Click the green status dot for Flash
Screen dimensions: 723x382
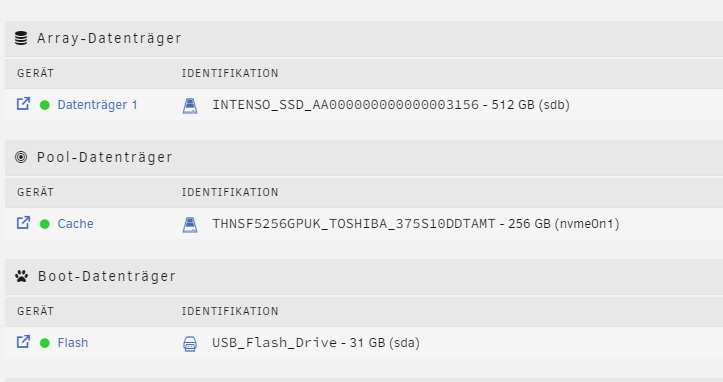coord(45,343)
